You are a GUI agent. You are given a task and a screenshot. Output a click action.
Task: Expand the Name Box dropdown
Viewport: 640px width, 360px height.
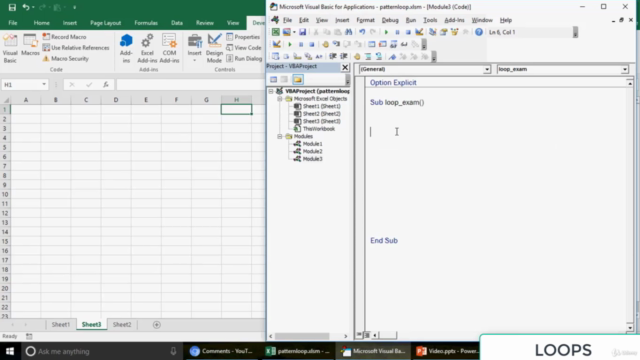[x=44, y=84]
